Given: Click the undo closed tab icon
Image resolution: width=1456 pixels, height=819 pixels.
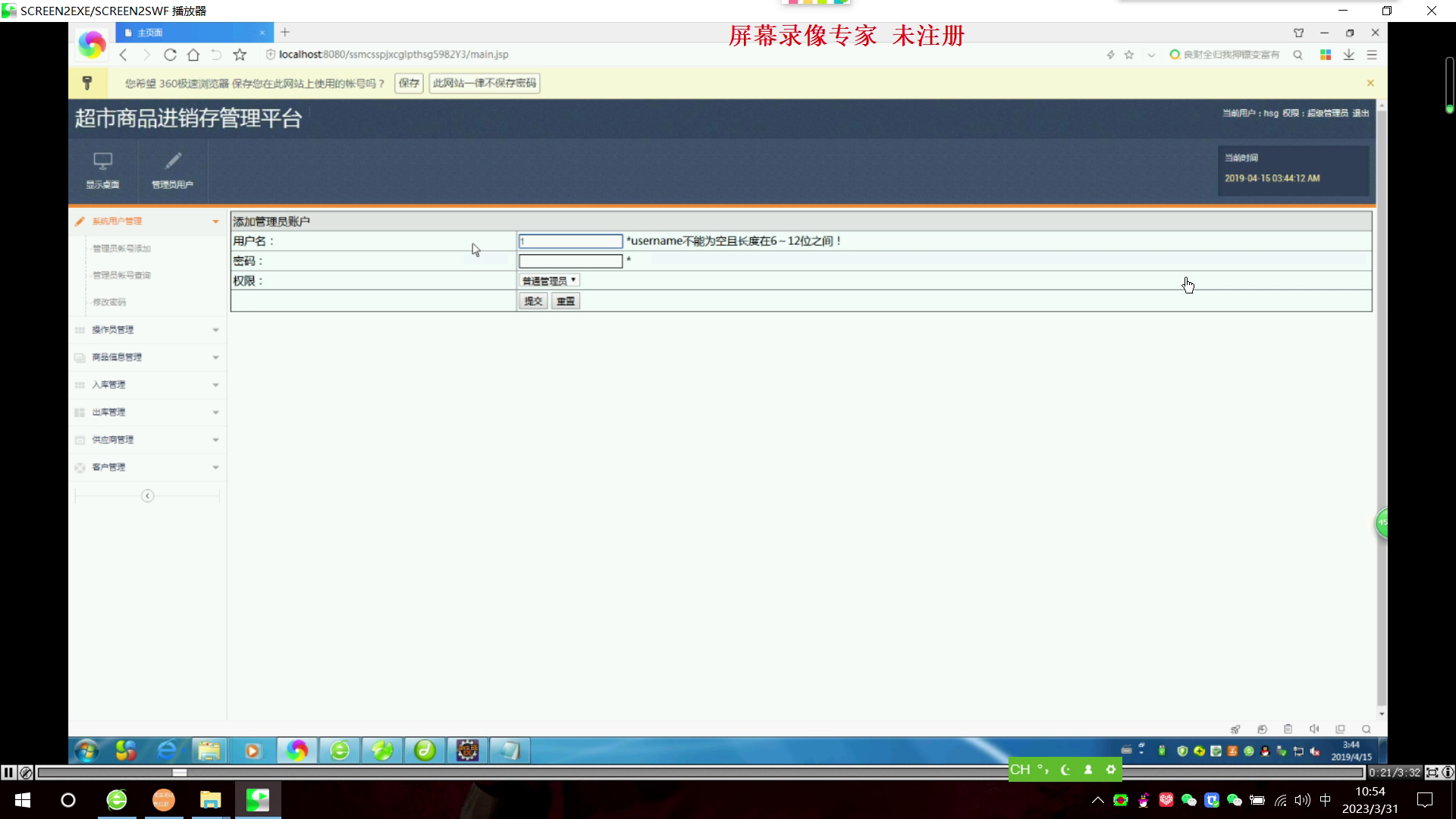Looking at the screenshot, I should 216,55.
